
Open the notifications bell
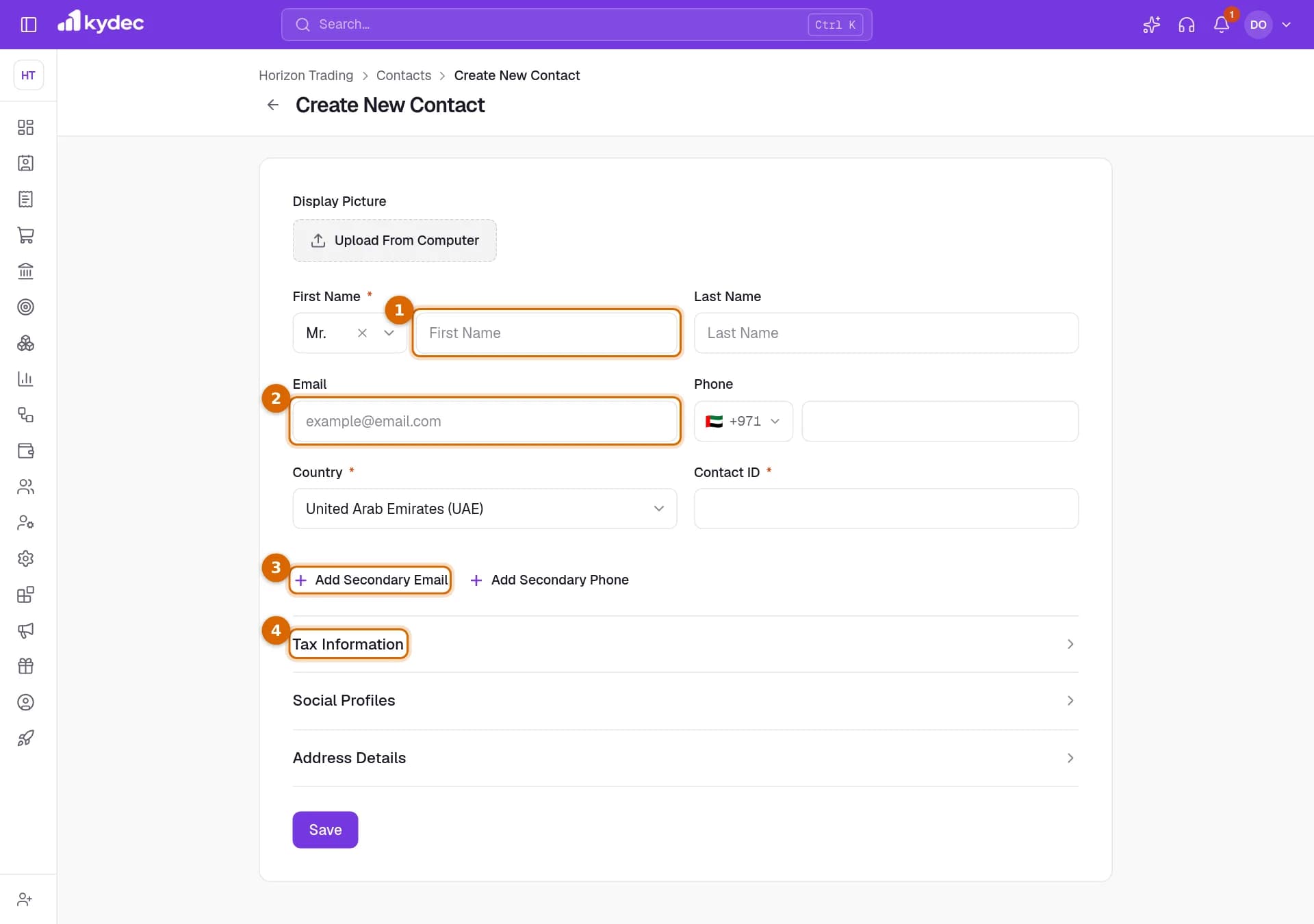click(1222, 25)
